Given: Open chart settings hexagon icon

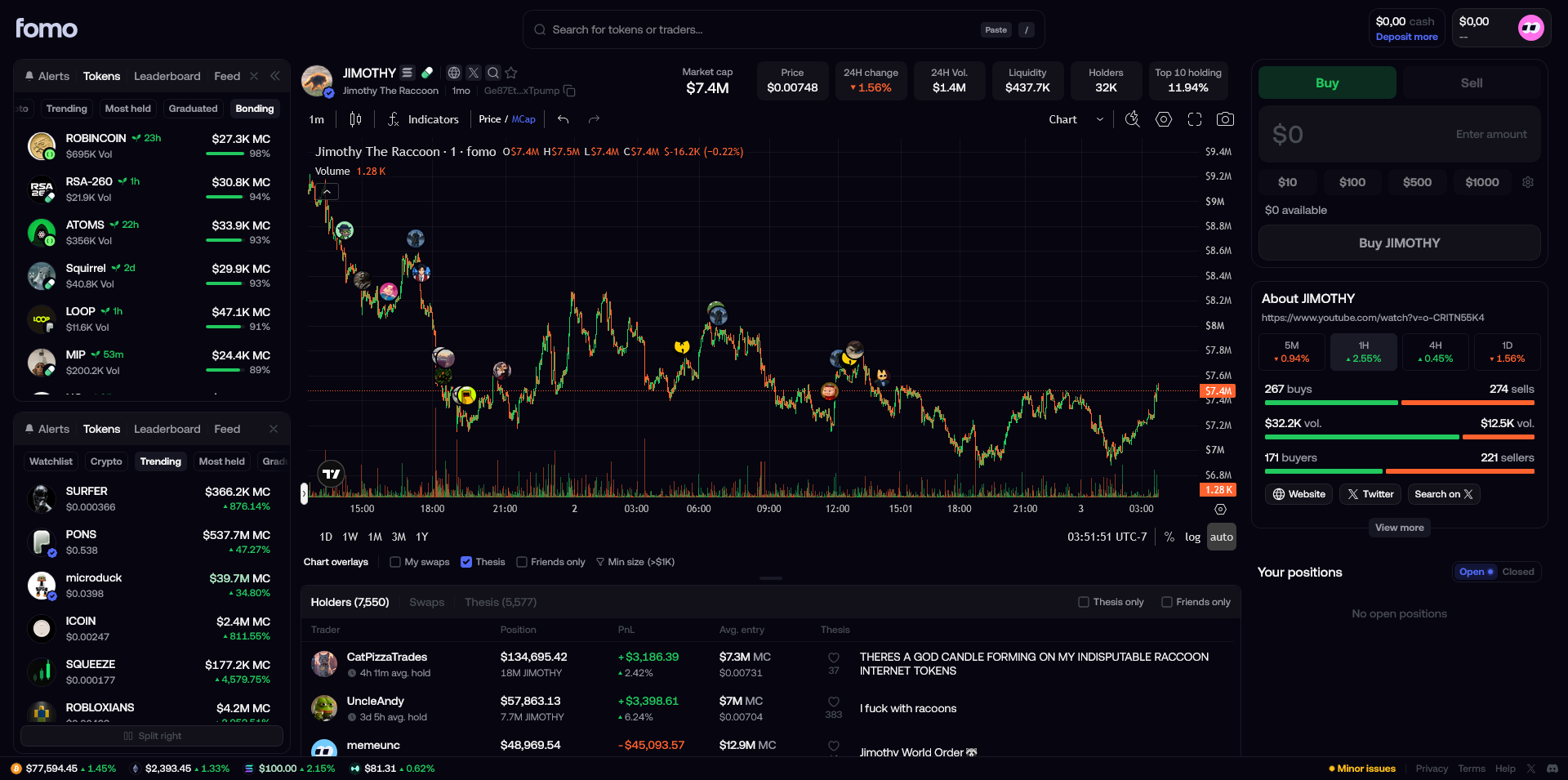Looking at the screenshot, I should tap(1164, 119).
